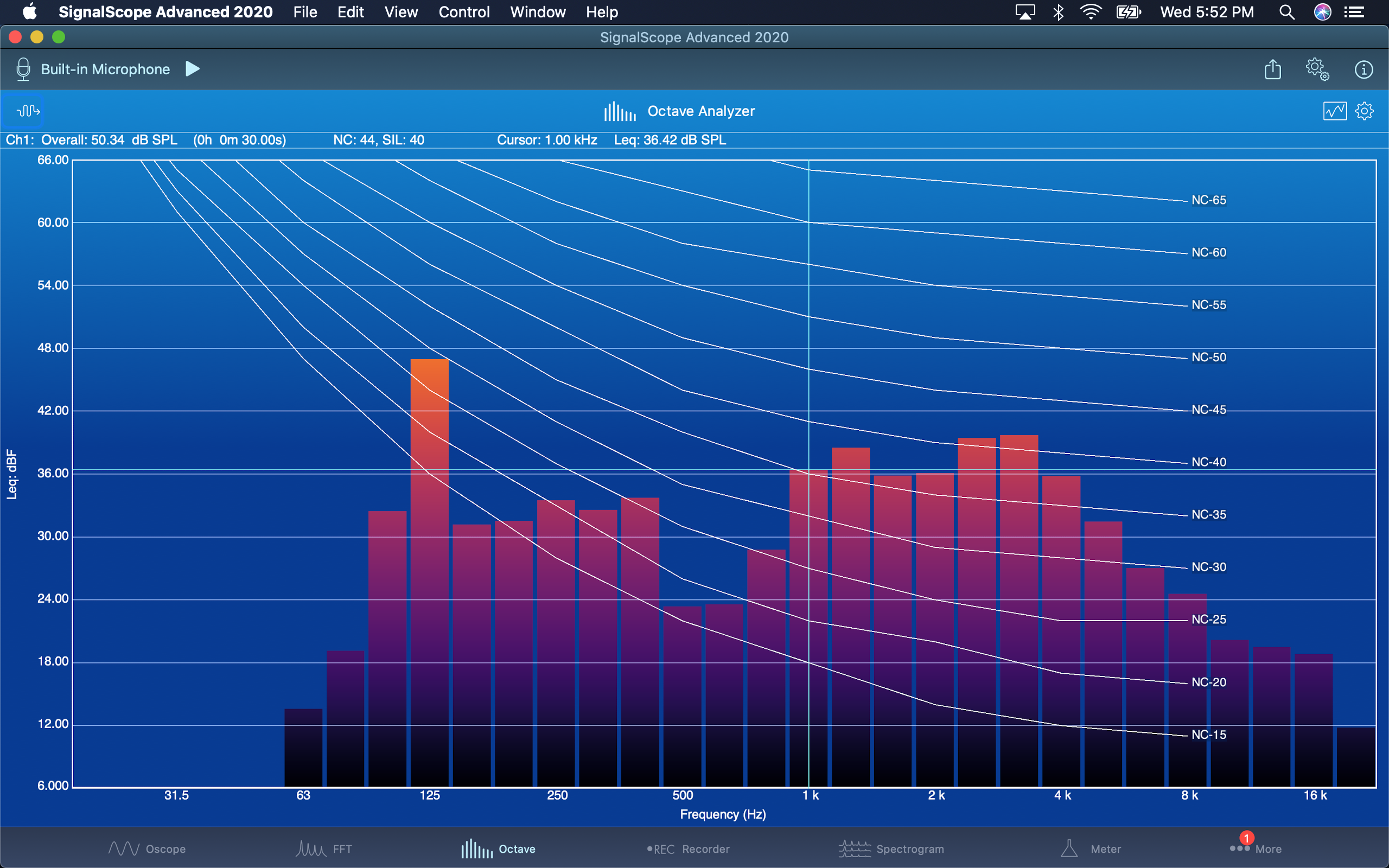Select the Meter tab
The width and height of the screenshot is (1389, 868).
click(x=1090, y=848)
